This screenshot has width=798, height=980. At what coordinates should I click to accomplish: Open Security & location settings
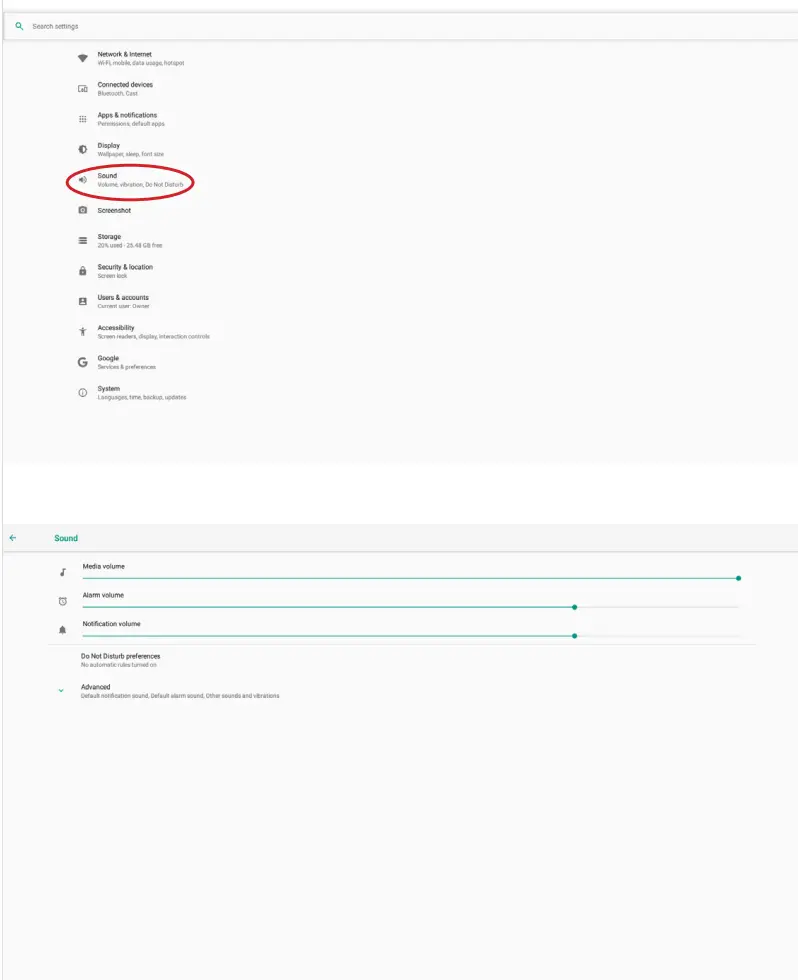coord(125,271)
